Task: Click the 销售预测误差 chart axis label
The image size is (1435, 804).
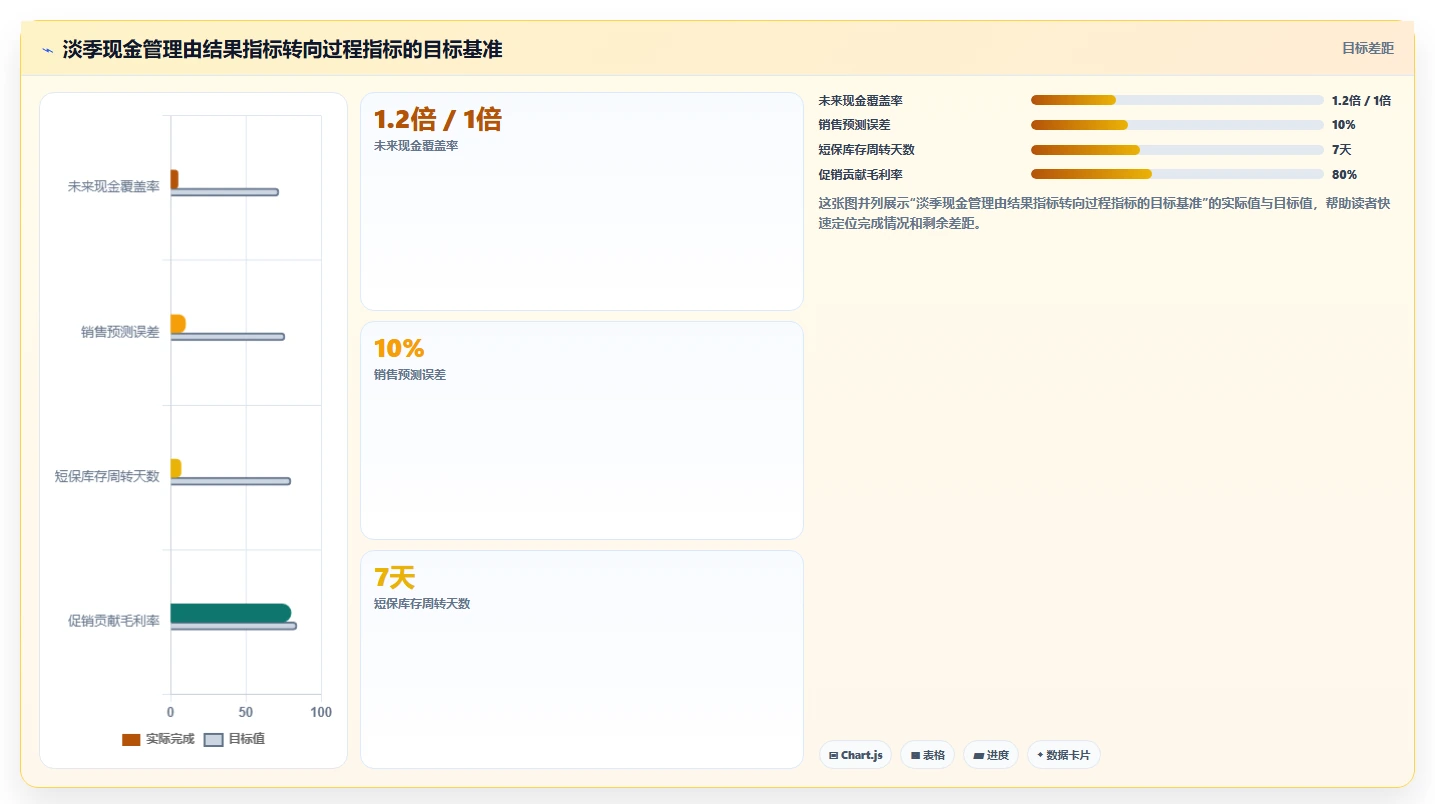Action: coord(120,332)
